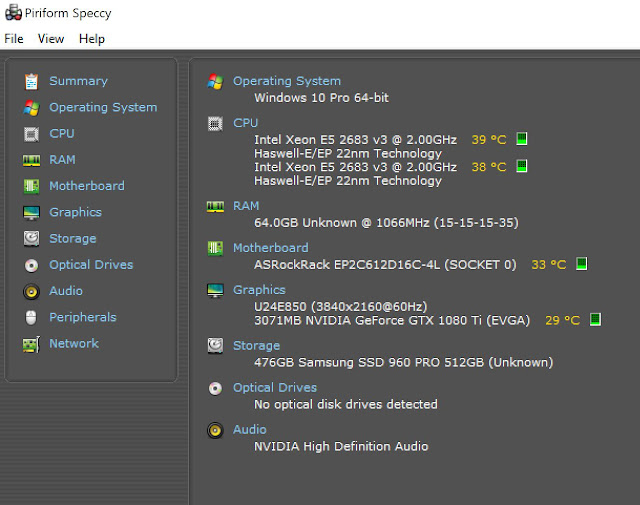The width and height of the screenshot is (640, 505).
Task: Click the green temperature icon beside 39 °C
Action: coord(522,139)
